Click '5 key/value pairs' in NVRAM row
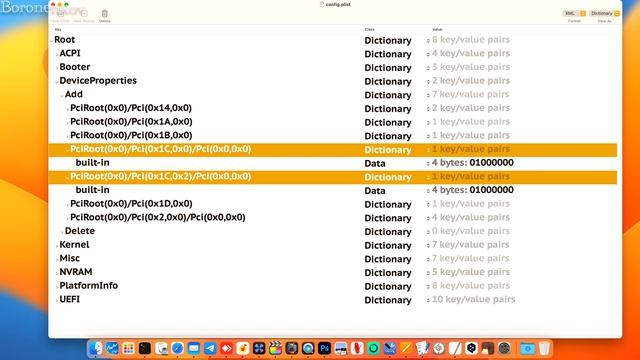This screenshot has height=360, width=640. point(471,272)
